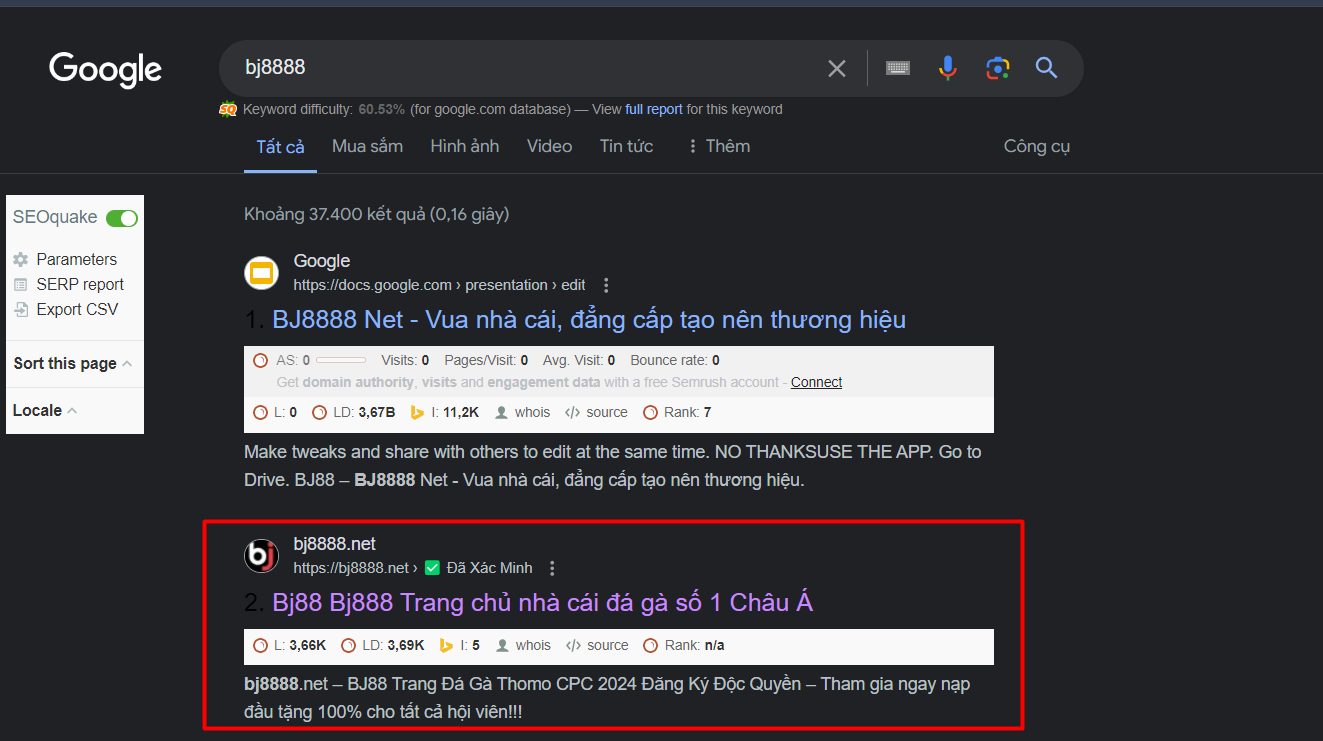Open three-dot menu of docs.google.com result

(606, 285)
